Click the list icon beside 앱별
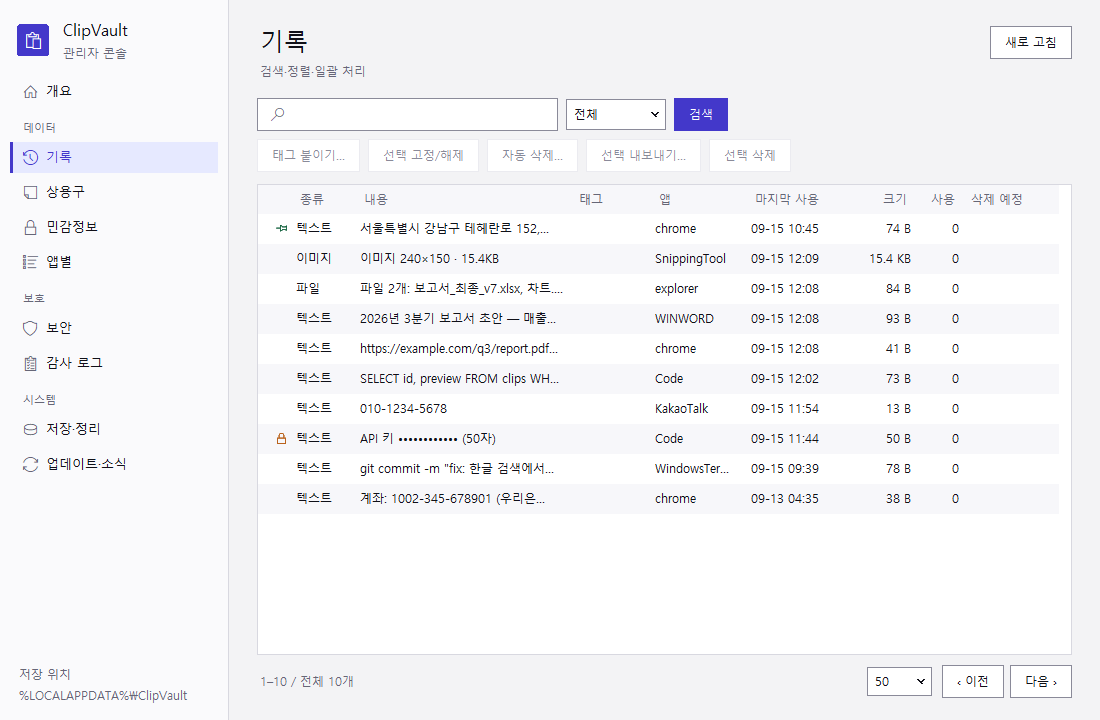This screenshot has width=1100, height=720. pos(30,262)
